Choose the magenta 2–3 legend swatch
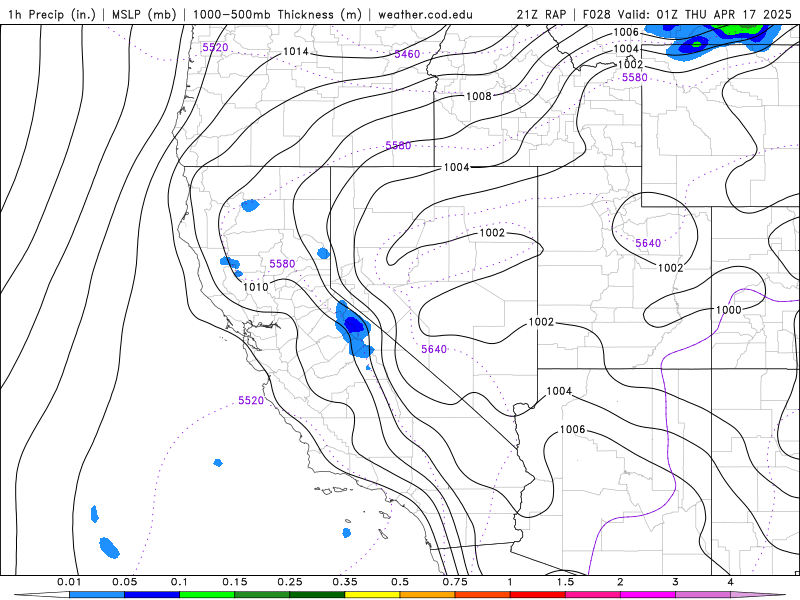800x600 pixels. [647, 595]
